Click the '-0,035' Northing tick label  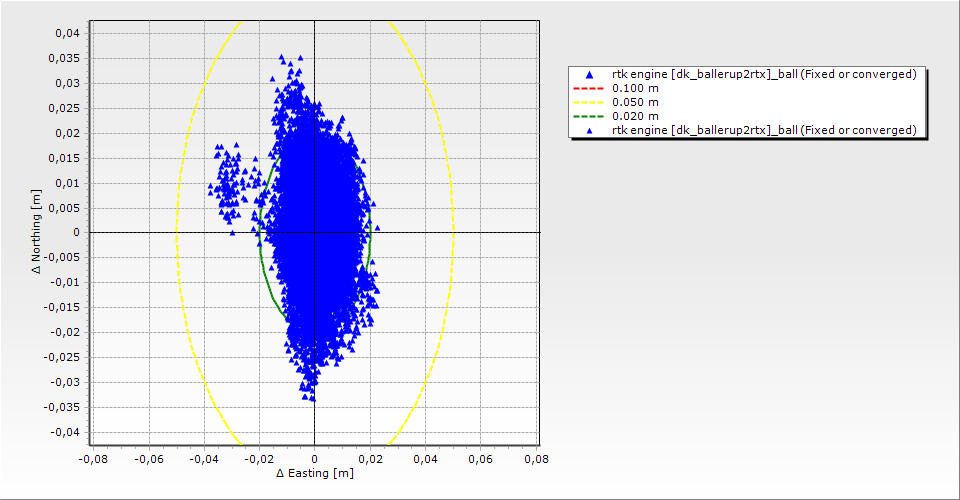[x=62, y=407]
